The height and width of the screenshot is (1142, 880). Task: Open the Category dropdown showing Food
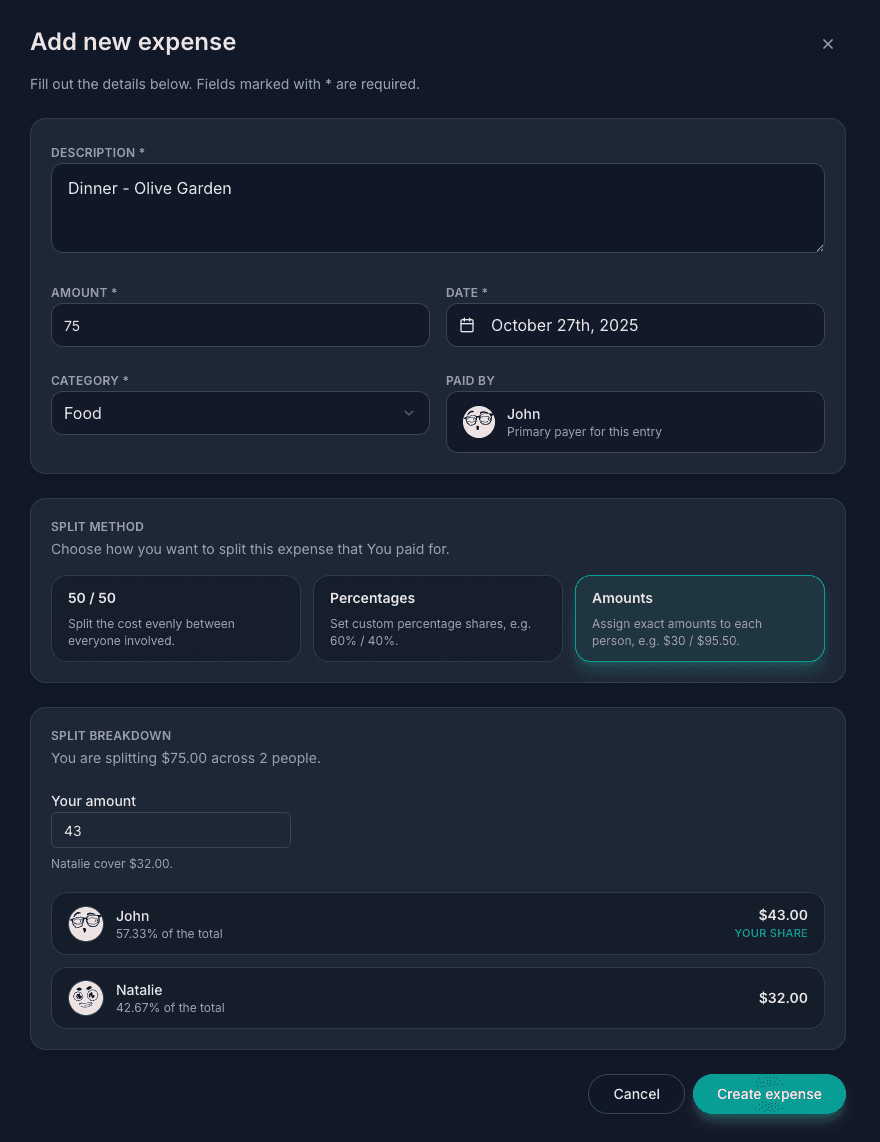[x=240, y=413]
